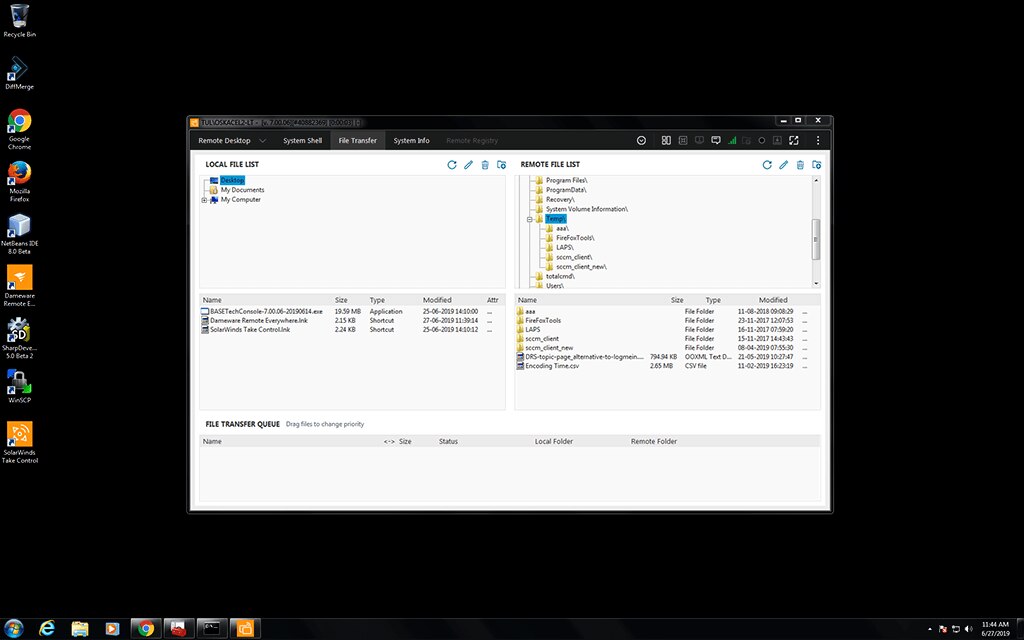Open the three-dot overflow menu
This screenshot has width=1024, height=640.
(818, 140)
